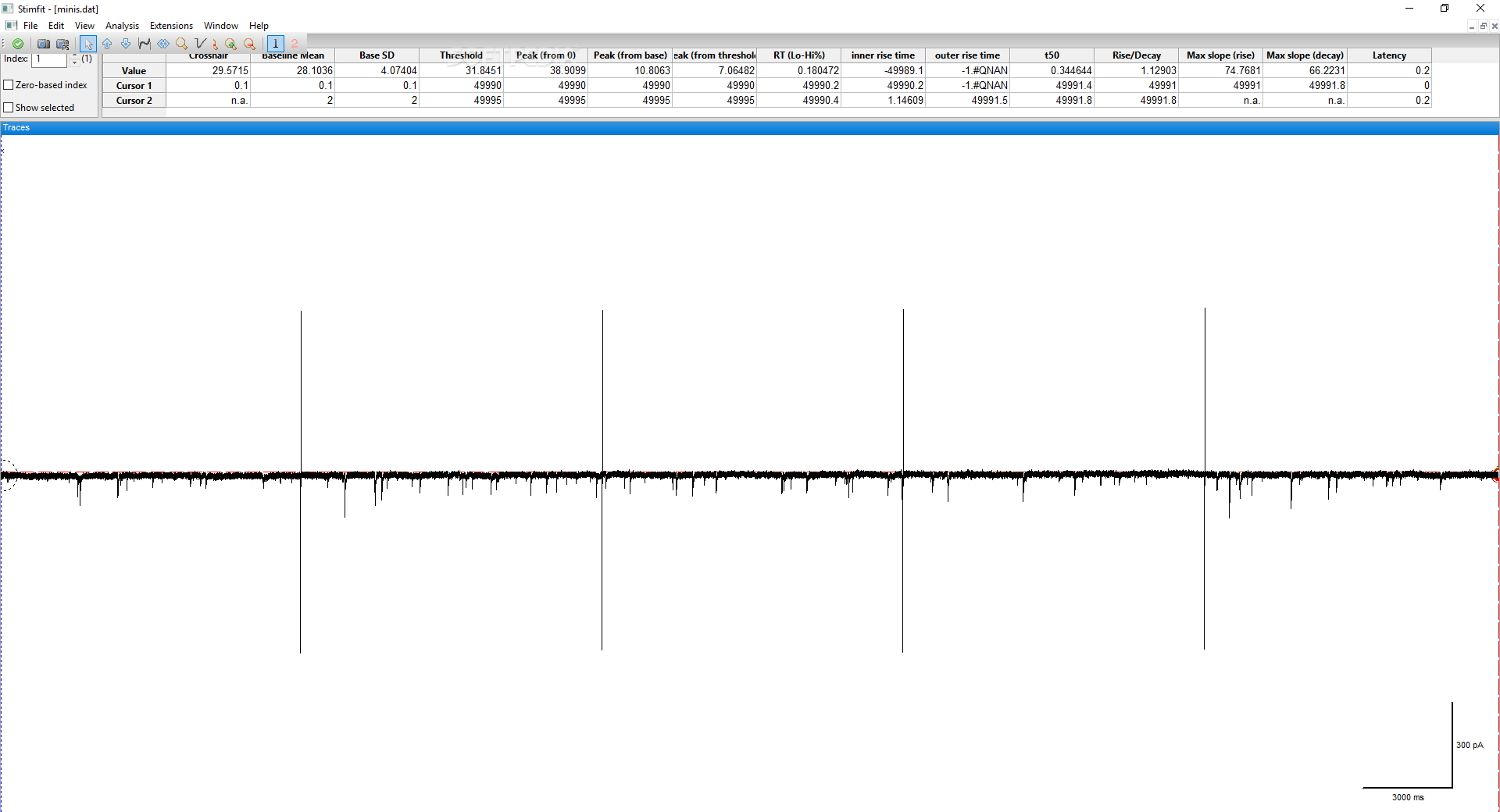This screenshot has height=812, width=1500.
Task: Enable Zero-based index checkbox
Action: click(9, 85)
